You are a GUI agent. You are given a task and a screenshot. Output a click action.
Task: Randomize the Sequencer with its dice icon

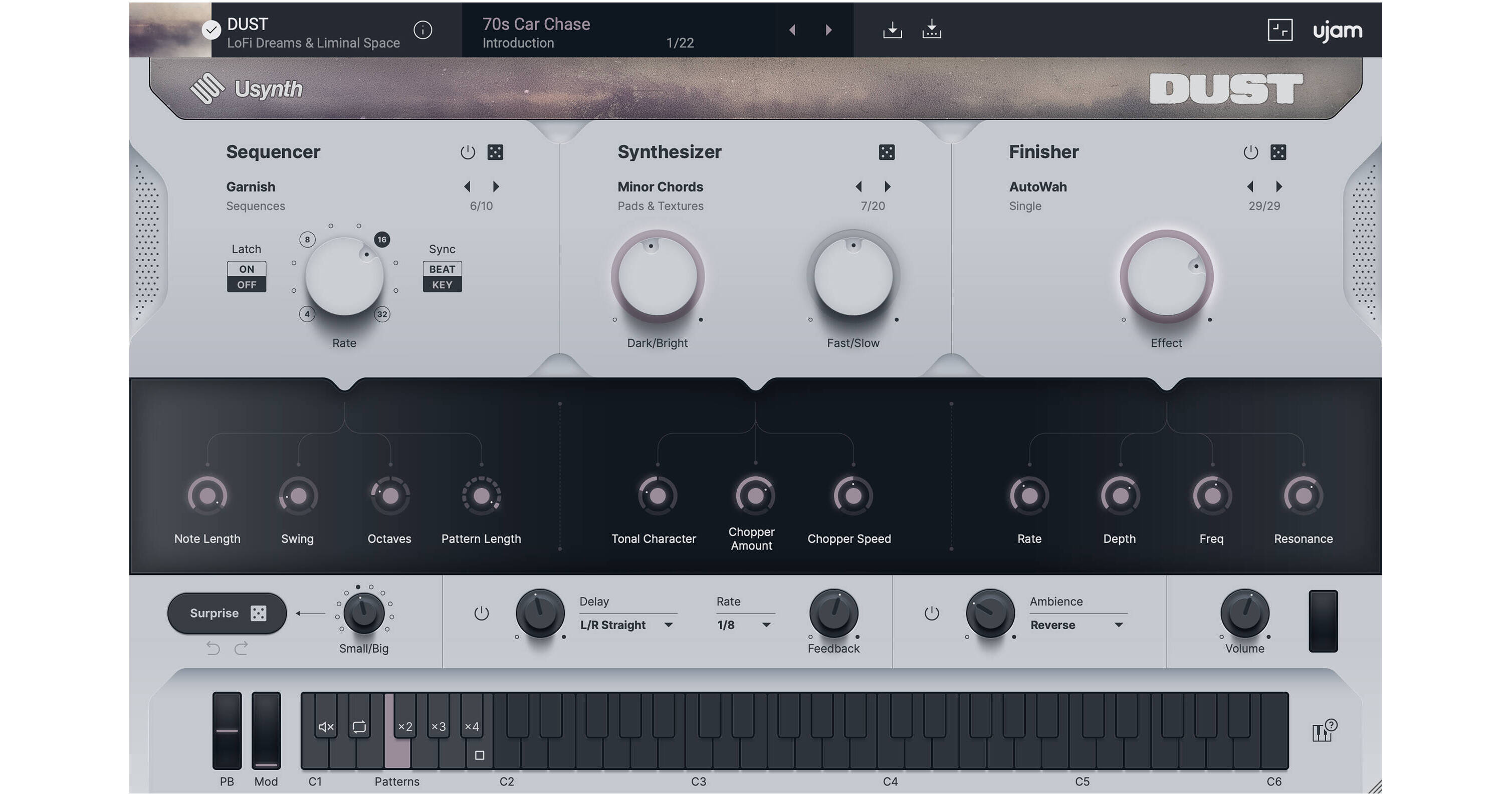point(495,153)
